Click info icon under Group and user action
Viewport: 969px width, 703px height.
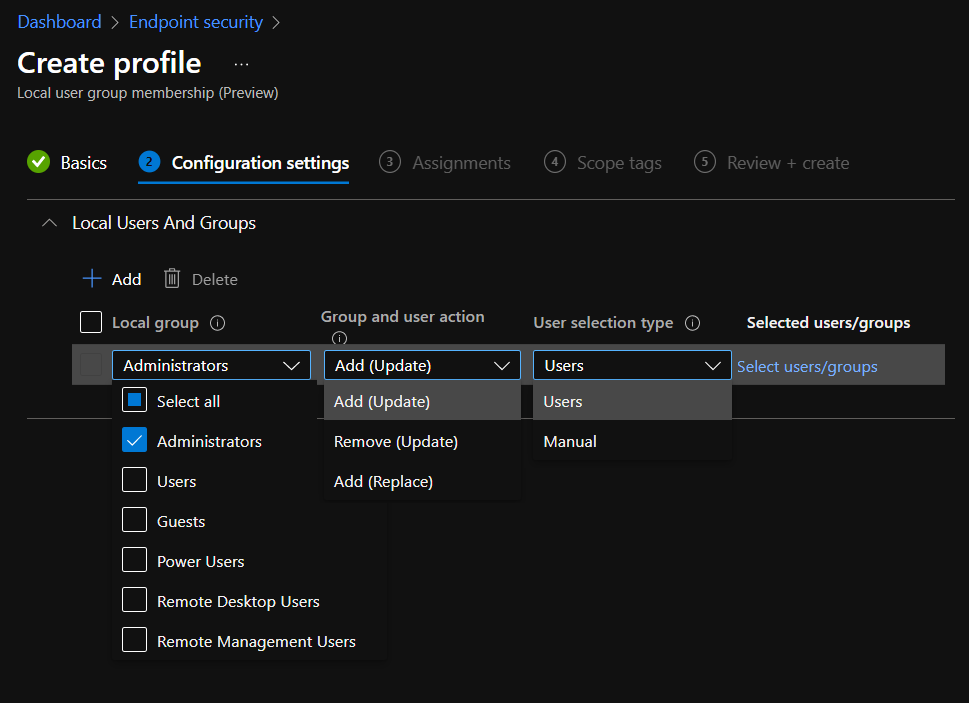pyautogui.click(x=339, y=338)
